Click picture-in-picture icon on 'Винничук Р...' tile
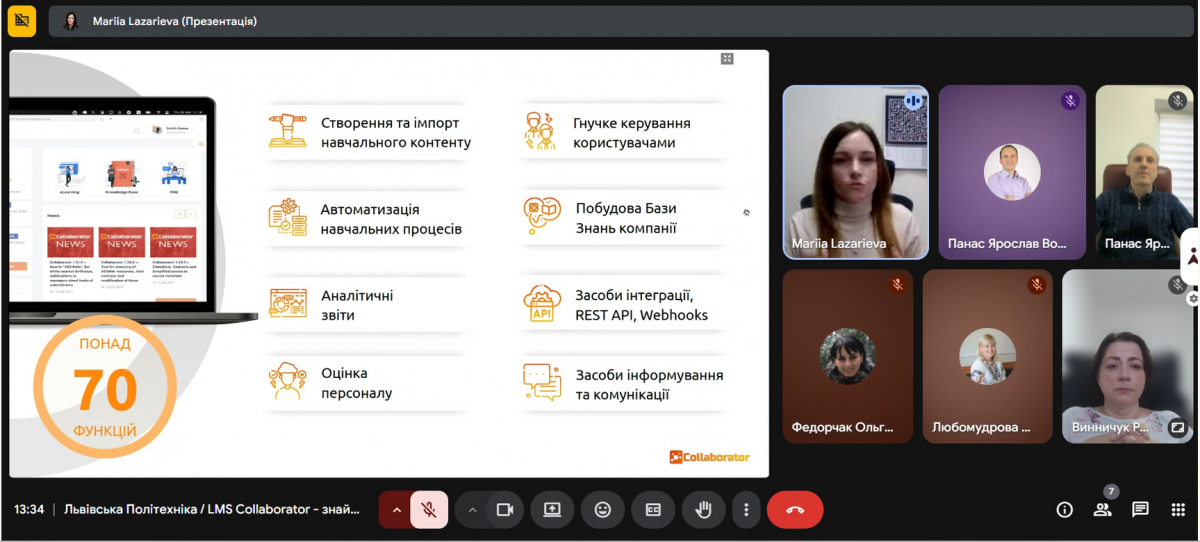This screenshot has height=542, width=1200. tap(1177, 427)
